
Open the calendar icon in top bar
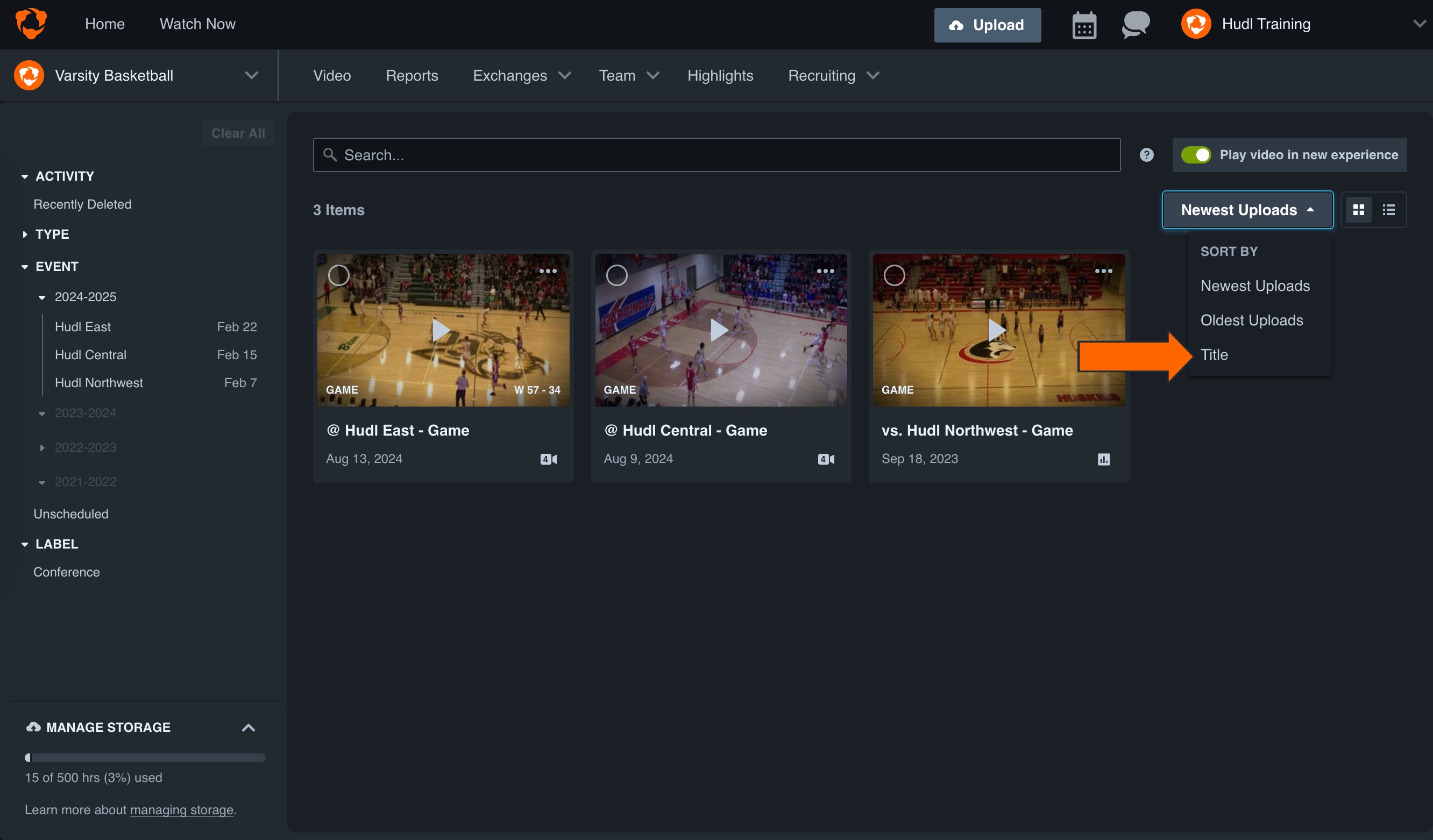click(1083, 24)
